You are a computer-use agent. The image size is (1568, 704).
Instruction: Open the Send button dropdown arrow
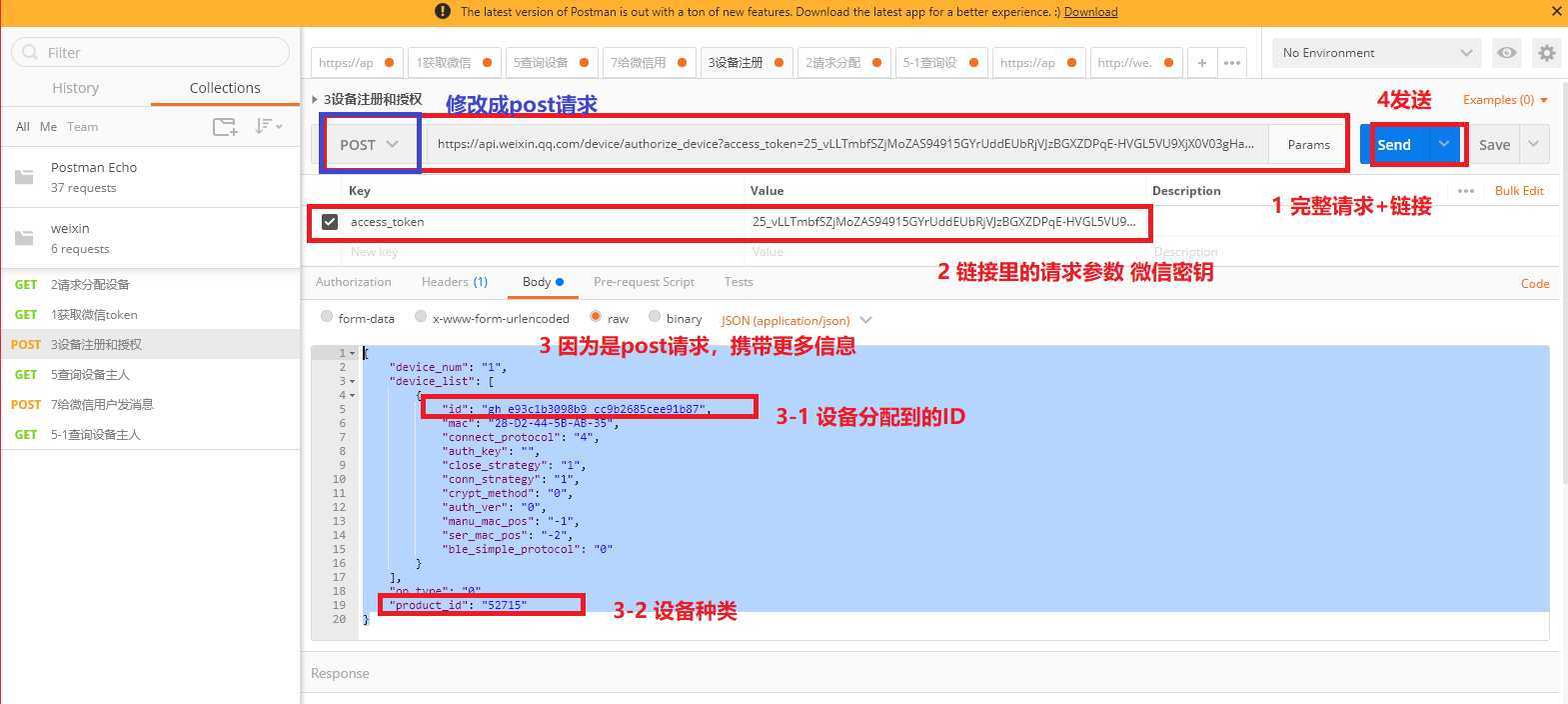tap(1444, 144)
